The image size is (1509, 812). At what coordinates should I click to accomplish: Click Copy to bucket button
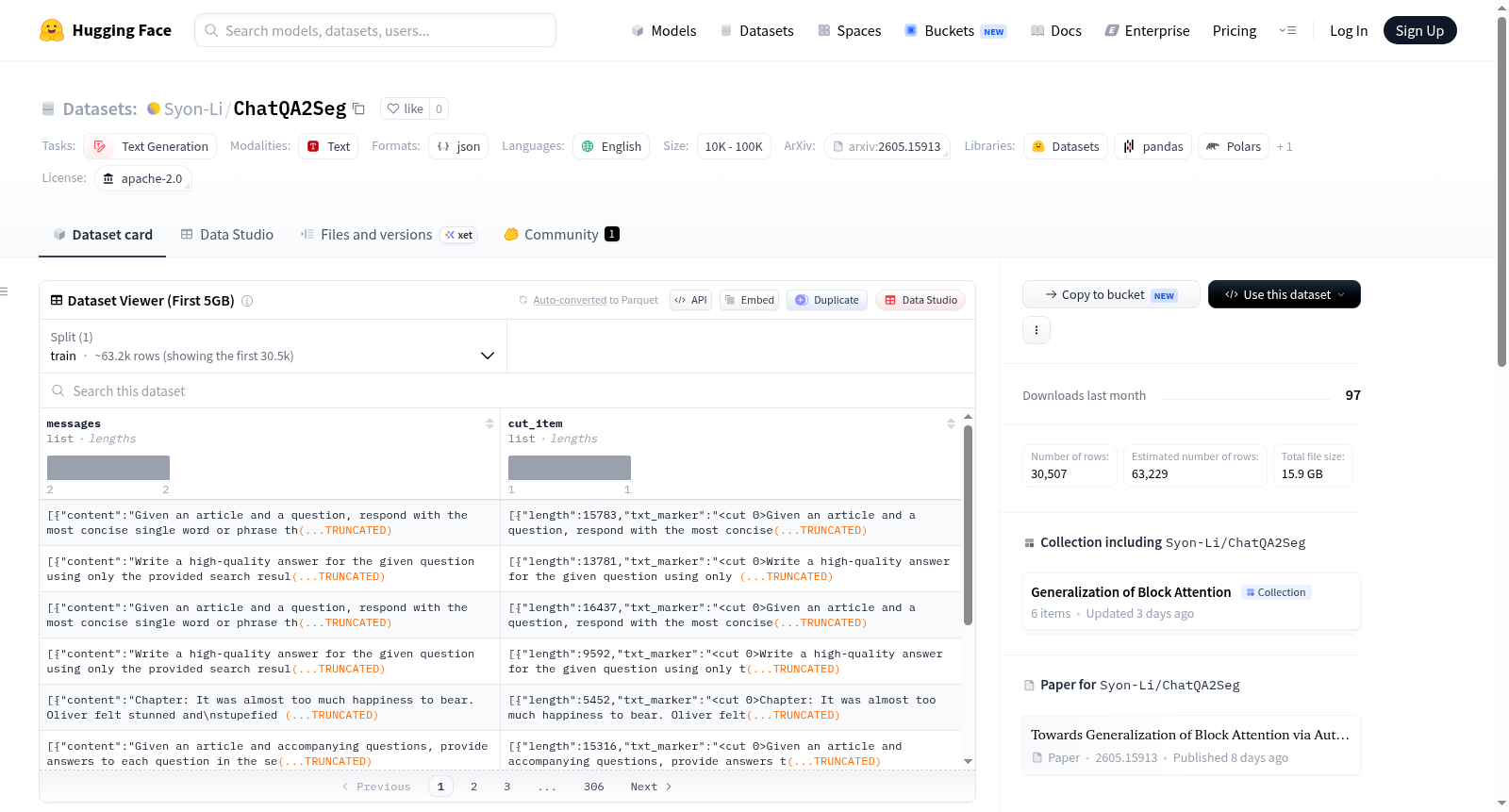pyautogui.click(x=1111, y=294)
